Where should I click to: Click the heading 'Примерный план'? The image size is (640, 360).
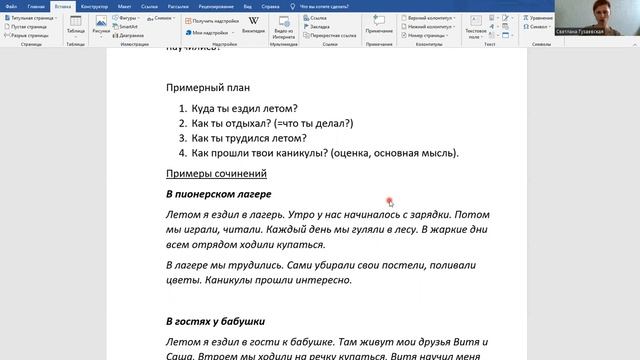coord(208,87)
